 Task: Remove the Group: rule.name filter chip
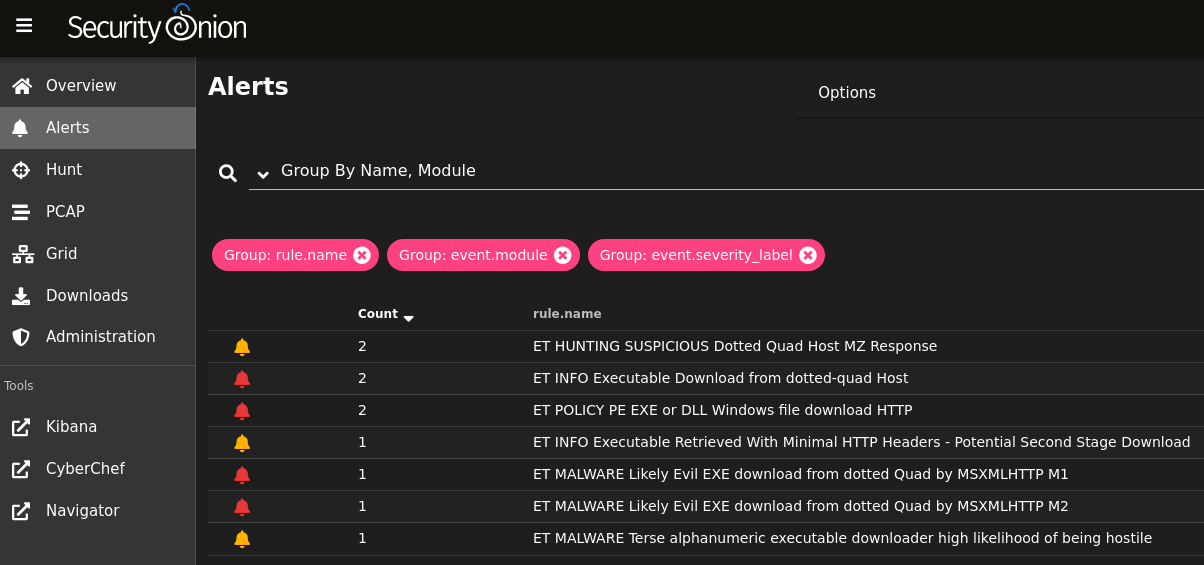(362, 255)
